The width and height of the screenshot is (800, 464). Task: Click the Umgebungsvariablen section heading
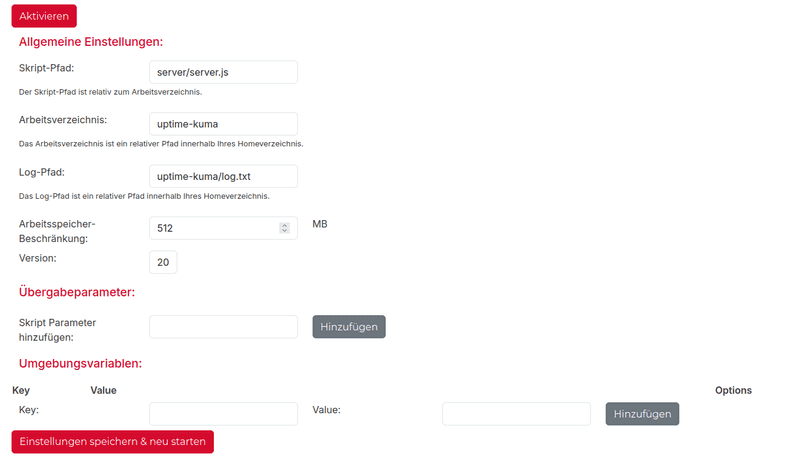point(80,363)
